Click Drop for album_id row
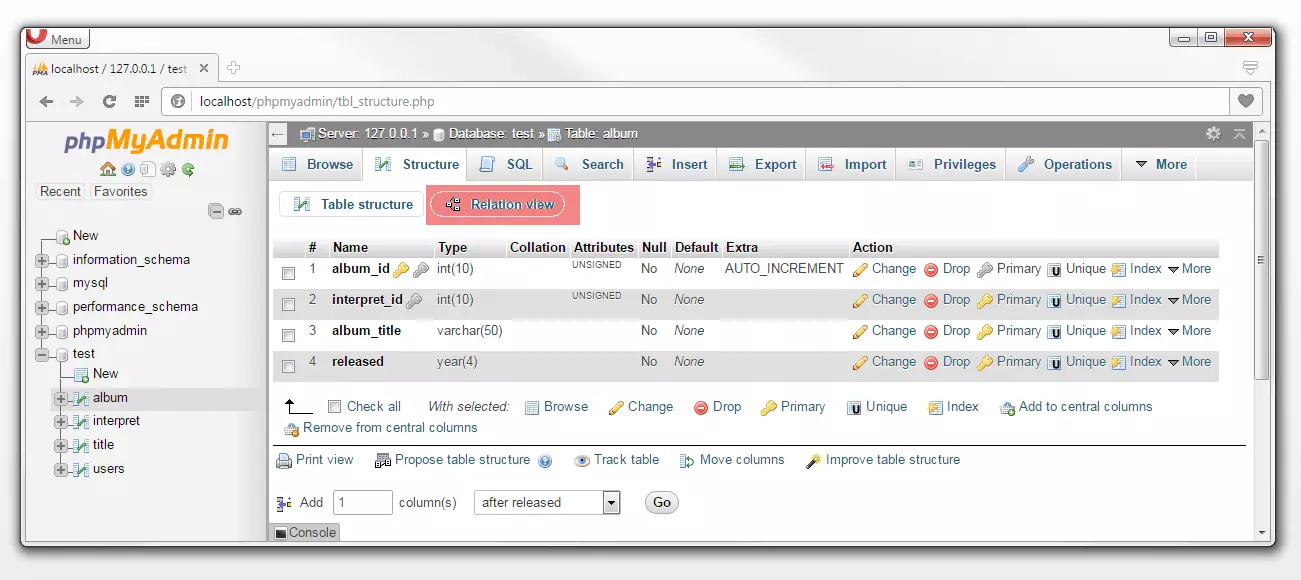The image size is (1301, 580). tap(947, 269)
